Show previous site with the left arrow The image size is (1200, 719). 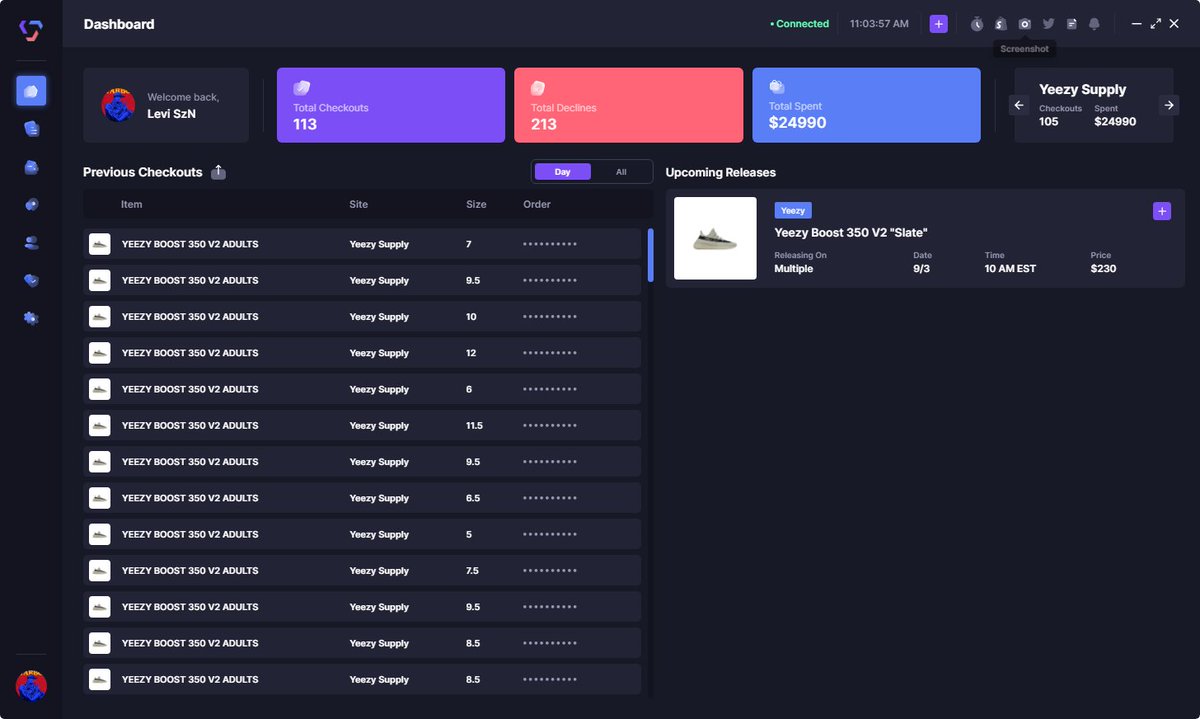(1019, 105)
